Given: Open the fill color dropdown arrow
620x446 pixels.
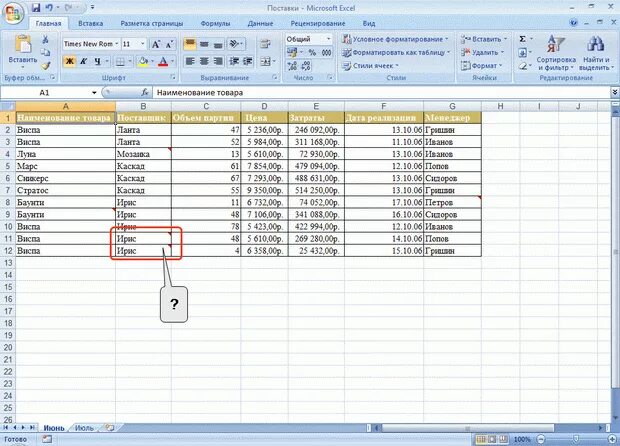Looking at the screenshot, I should point(152,61).
